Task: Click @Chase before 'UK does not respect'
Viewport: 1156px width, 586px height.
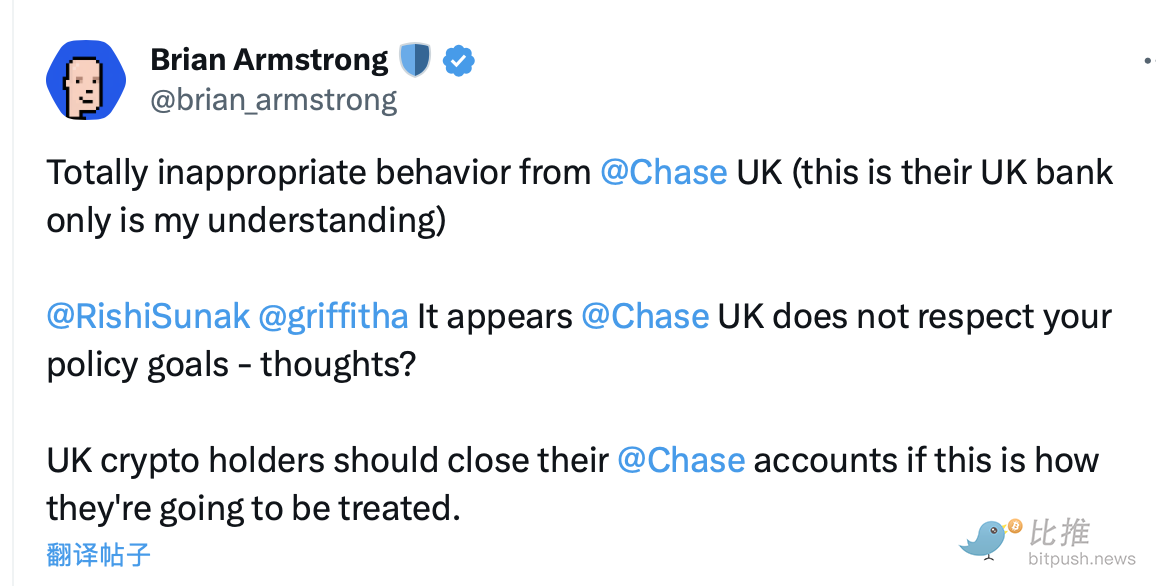Action: pyautogui.click(x=645, y=316)
